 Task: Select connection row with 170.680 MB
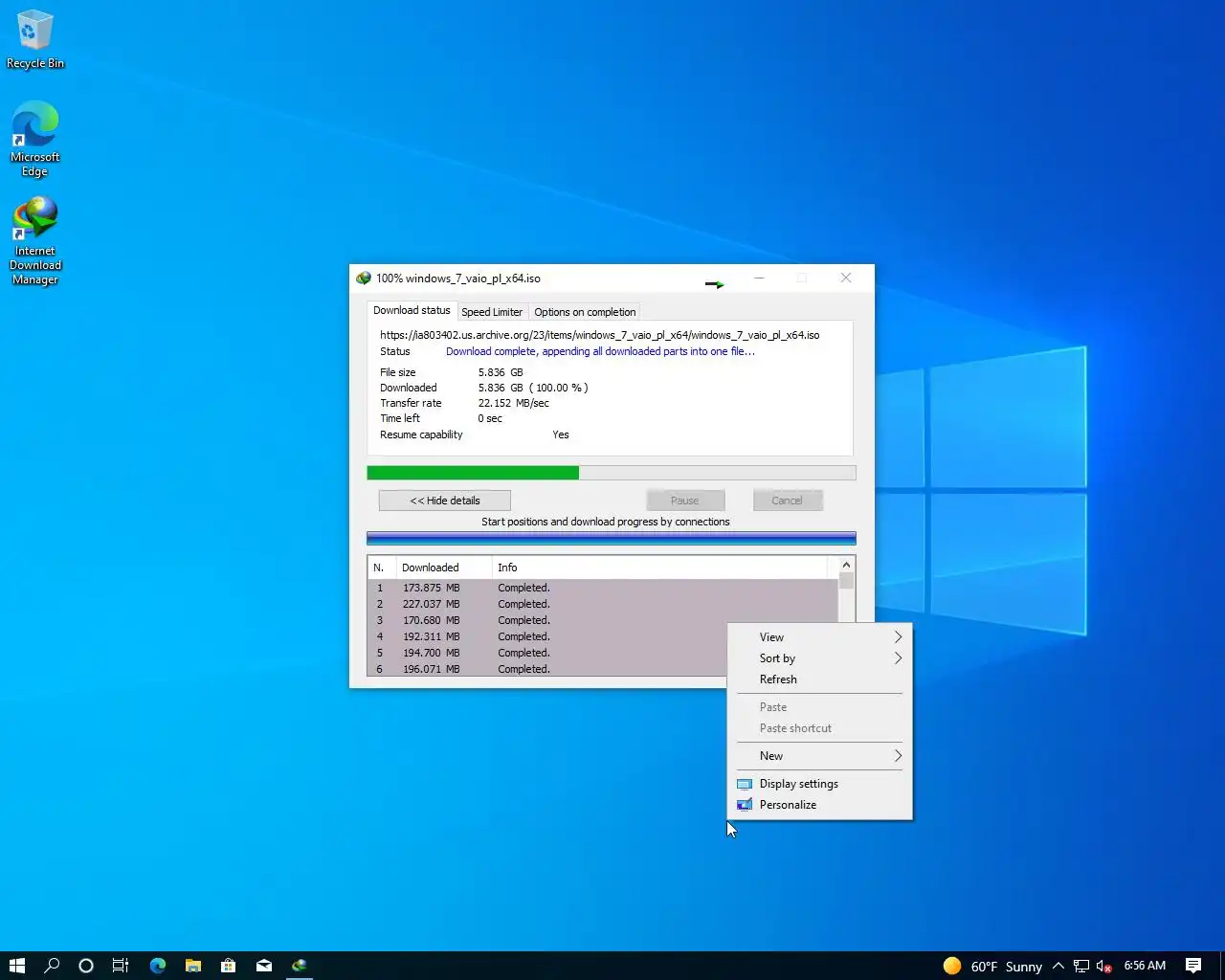(603, 620)
